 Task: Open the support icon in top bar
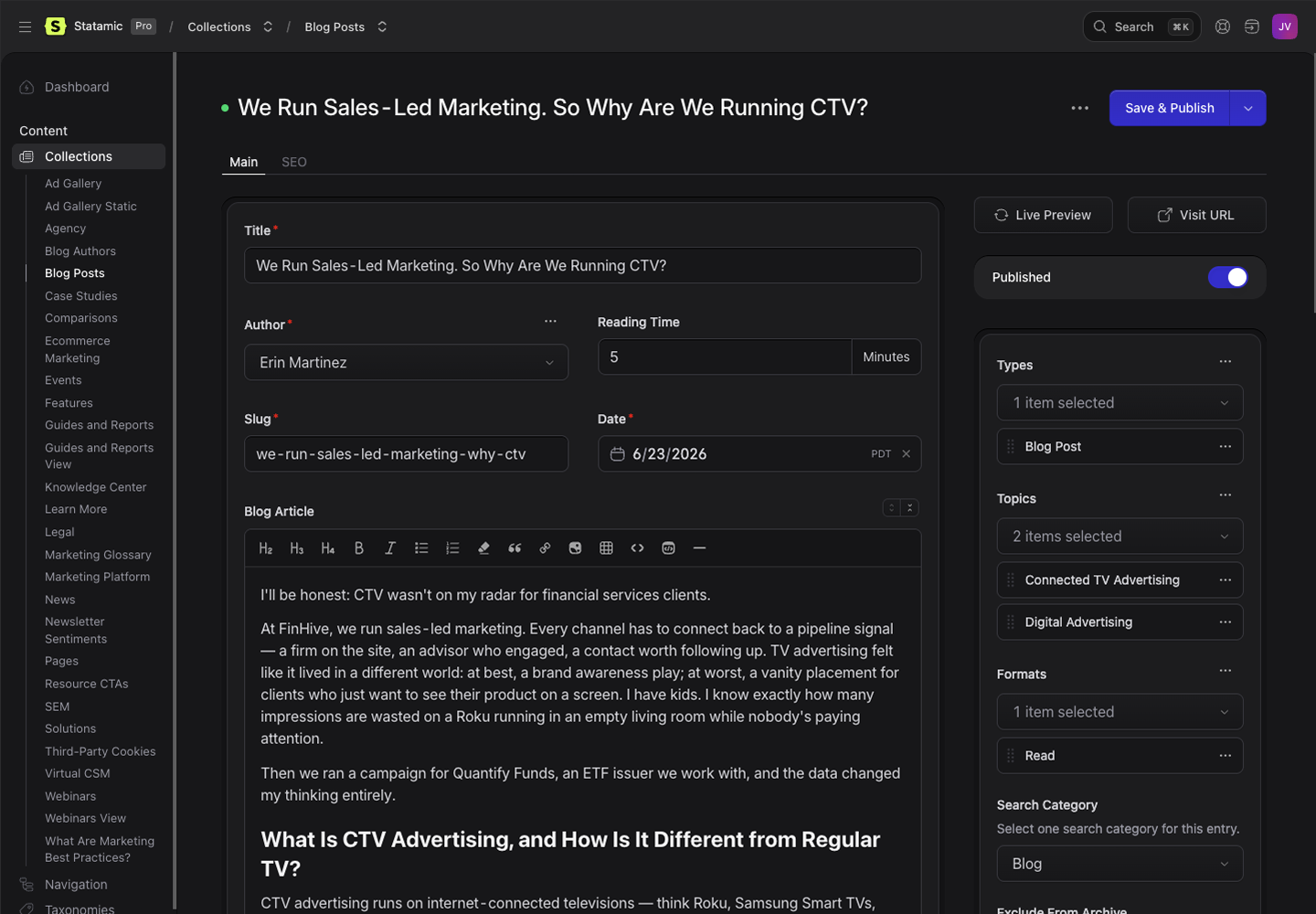1223,27
